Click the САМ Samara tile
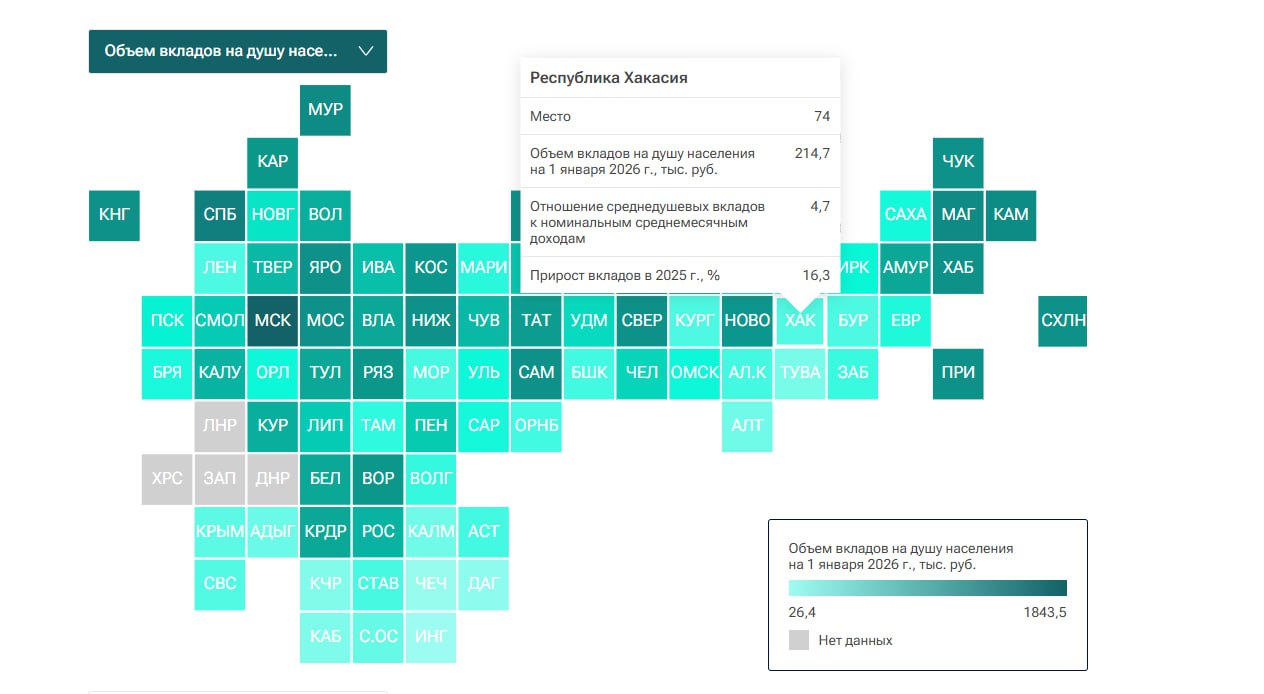The width and height of the screenshot is (1264, 694). point(536,373)
